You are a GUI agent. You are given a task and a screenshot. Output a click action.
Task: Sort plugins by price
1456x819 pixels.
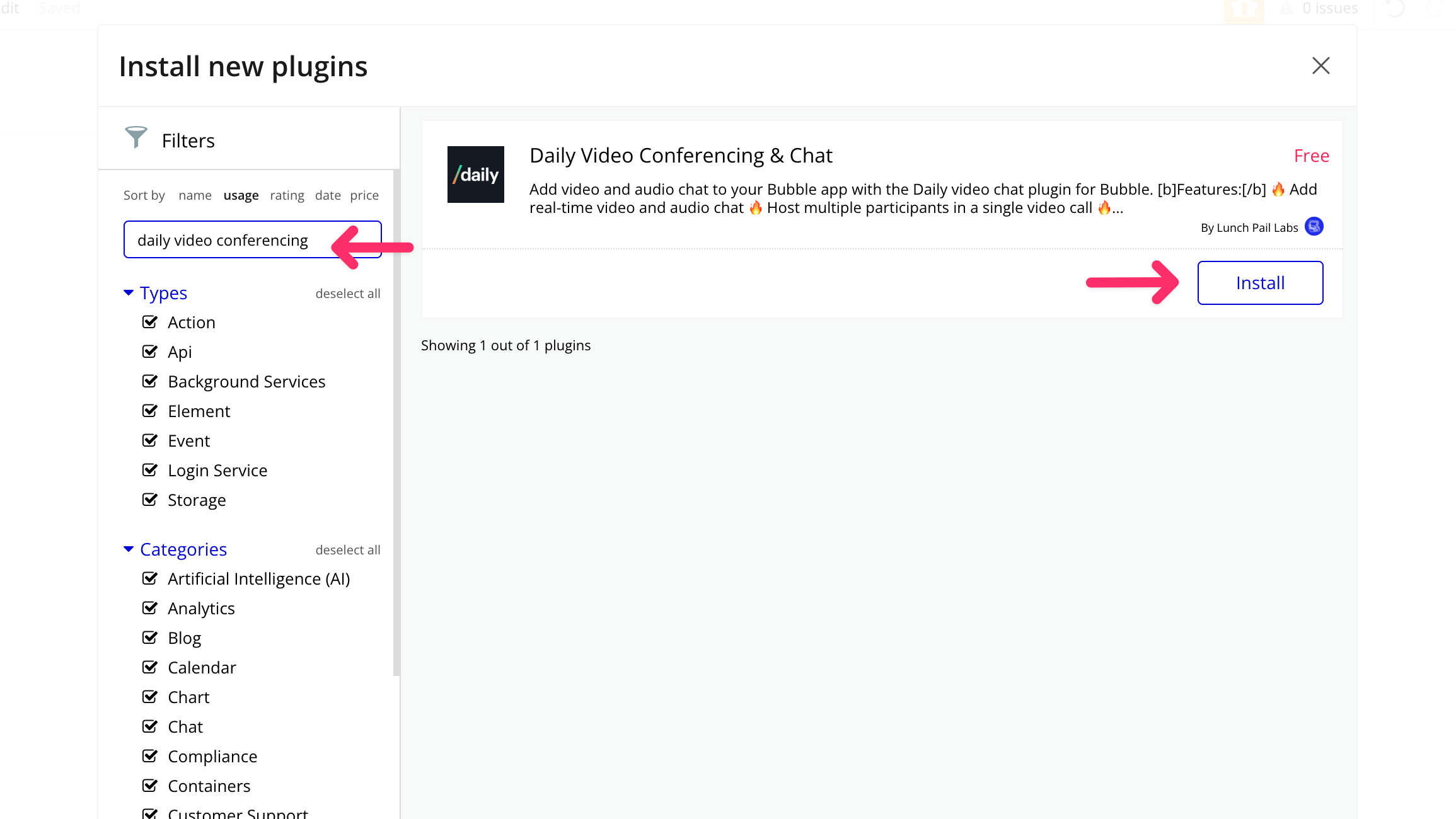[364, 195]
